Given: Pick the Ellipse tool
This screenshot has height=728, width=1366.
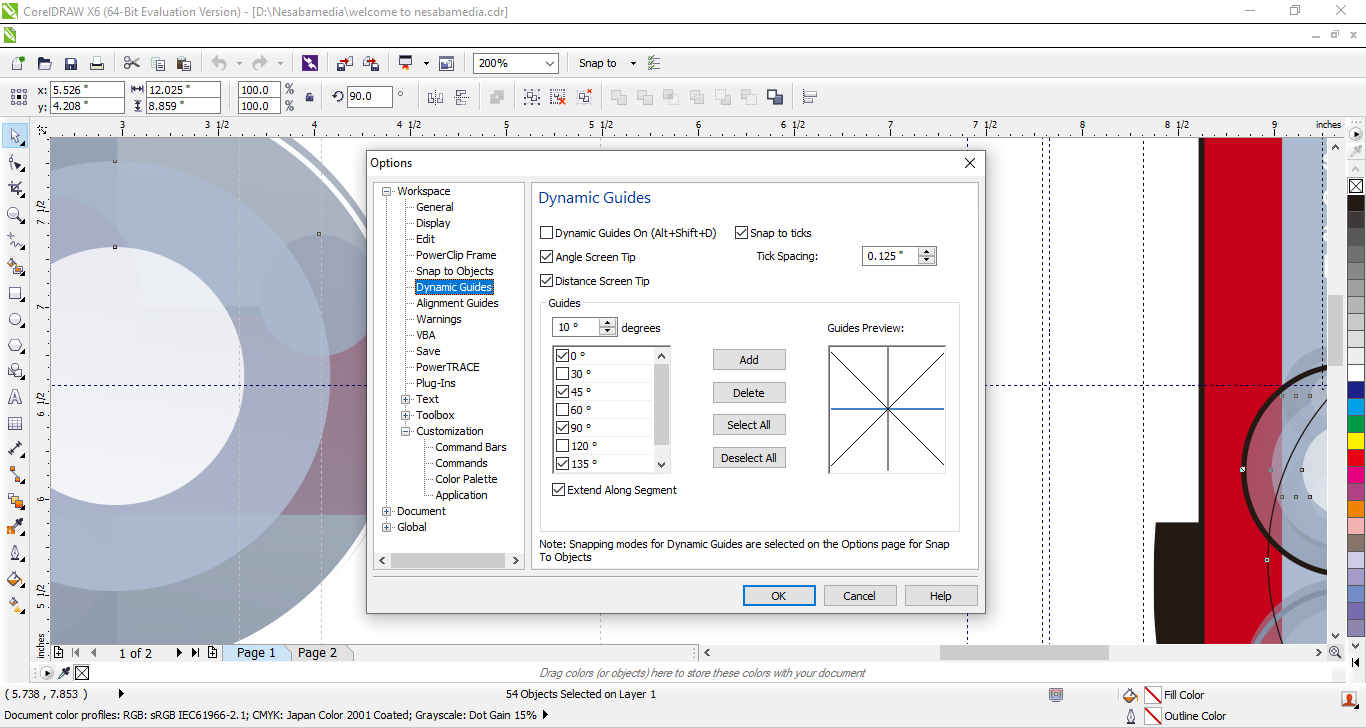Looking at the screenshot, I should (x=15, y=320).
